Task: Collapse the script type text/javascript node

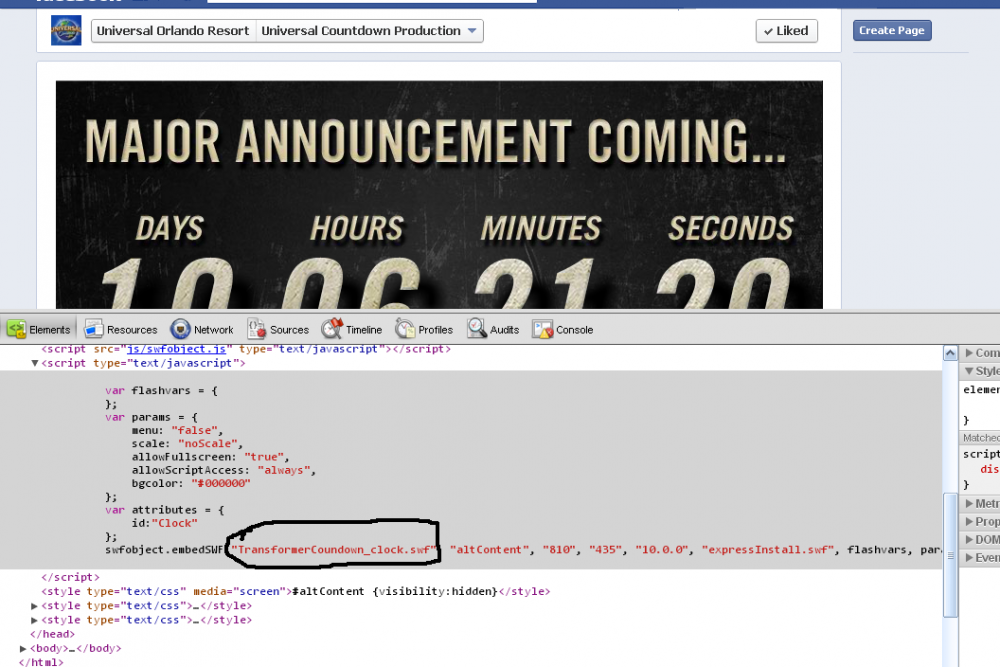Action: click(x=34, y=363)
